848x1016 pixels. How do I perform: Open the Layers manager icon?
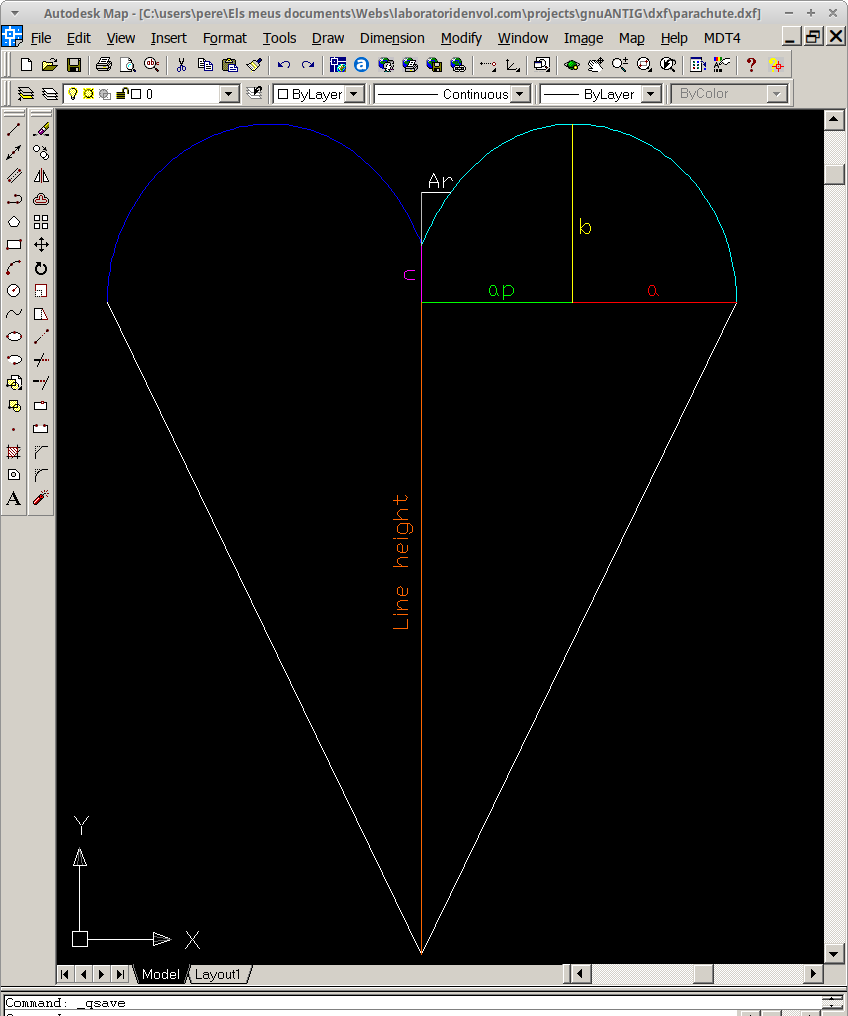[x=50, y=94]
